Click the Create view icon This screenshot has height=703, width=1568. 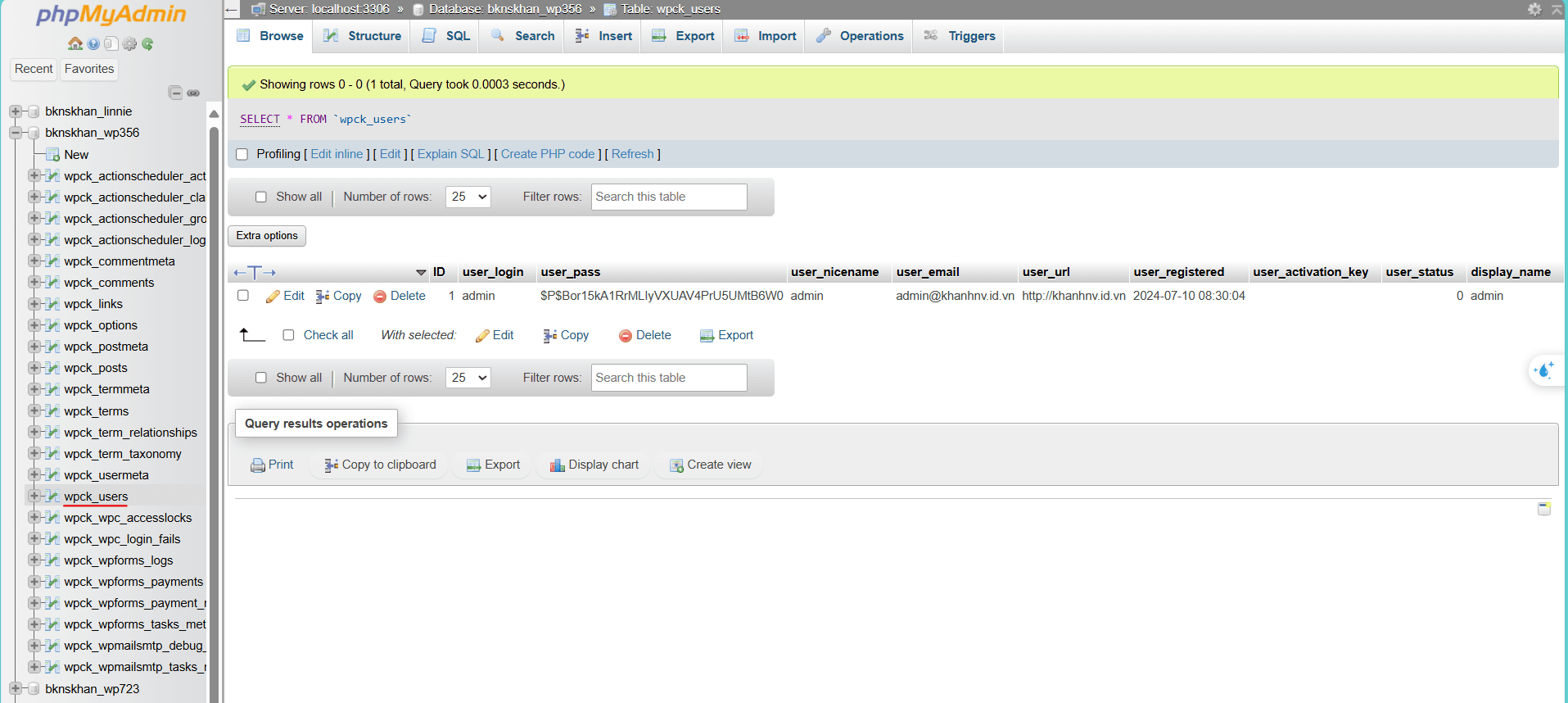pyautogui.click(x=676, y=465)
